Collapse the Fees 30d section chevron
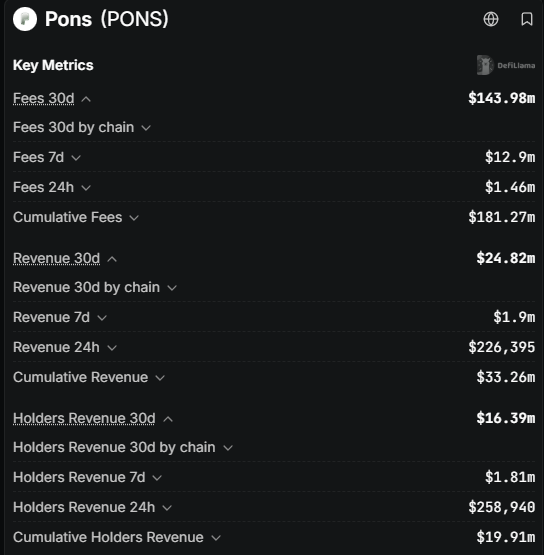This screenshot has width=544, height=555. 86,99
